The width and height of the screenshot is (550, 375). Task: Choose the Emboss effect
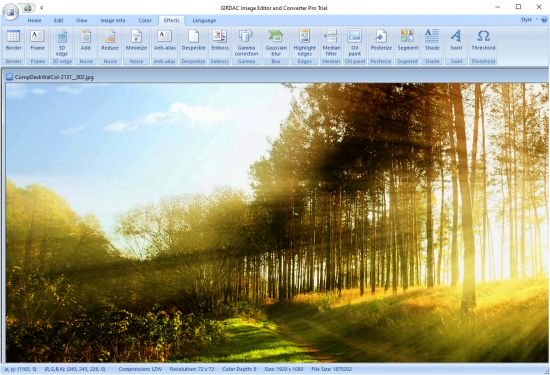tap(220, 41)
